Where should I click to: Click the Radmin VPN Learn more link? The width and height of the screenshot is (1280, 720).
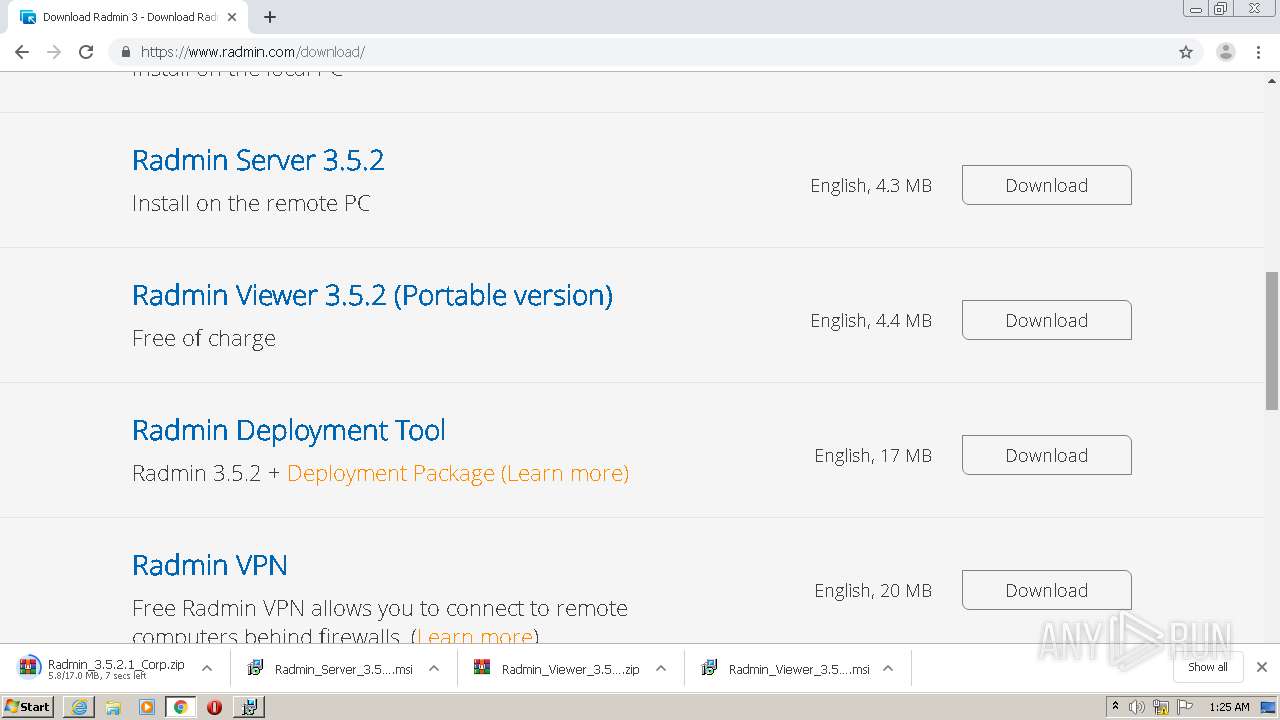click(x=474, y=636)
